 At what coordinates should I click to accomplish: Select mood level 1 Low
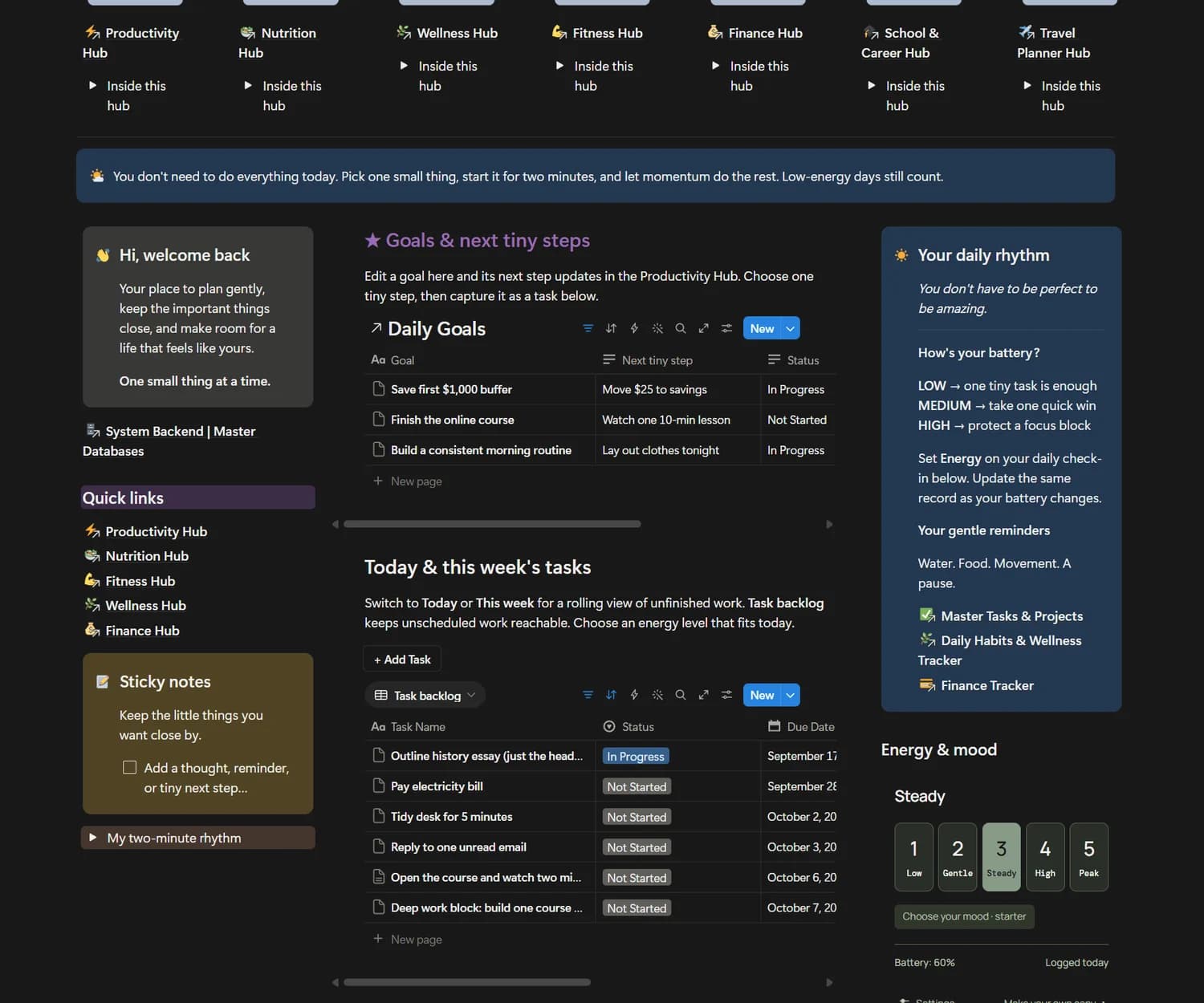(914, 857)
